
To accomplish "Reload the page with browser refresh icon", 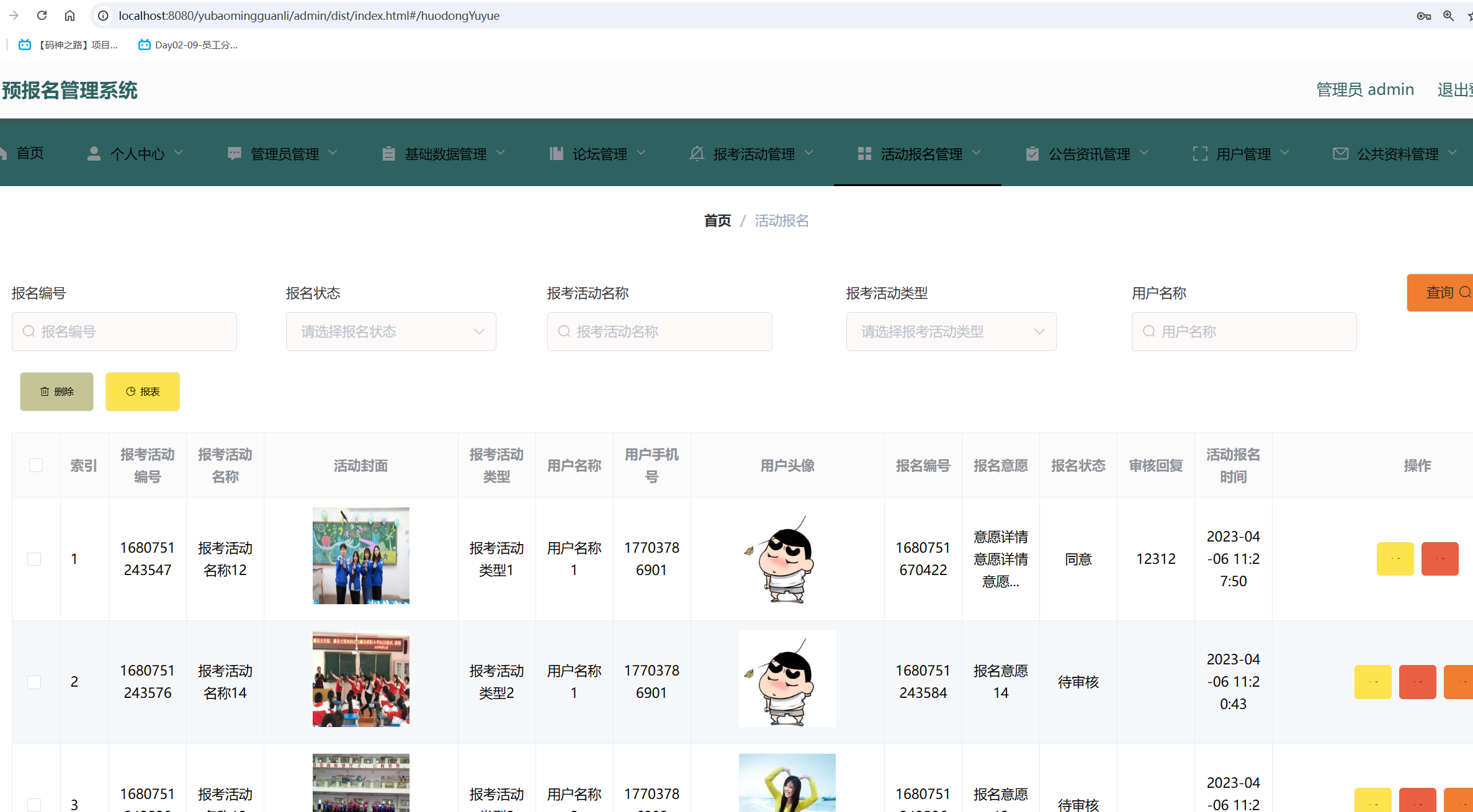I will click(x=42, y=16).
